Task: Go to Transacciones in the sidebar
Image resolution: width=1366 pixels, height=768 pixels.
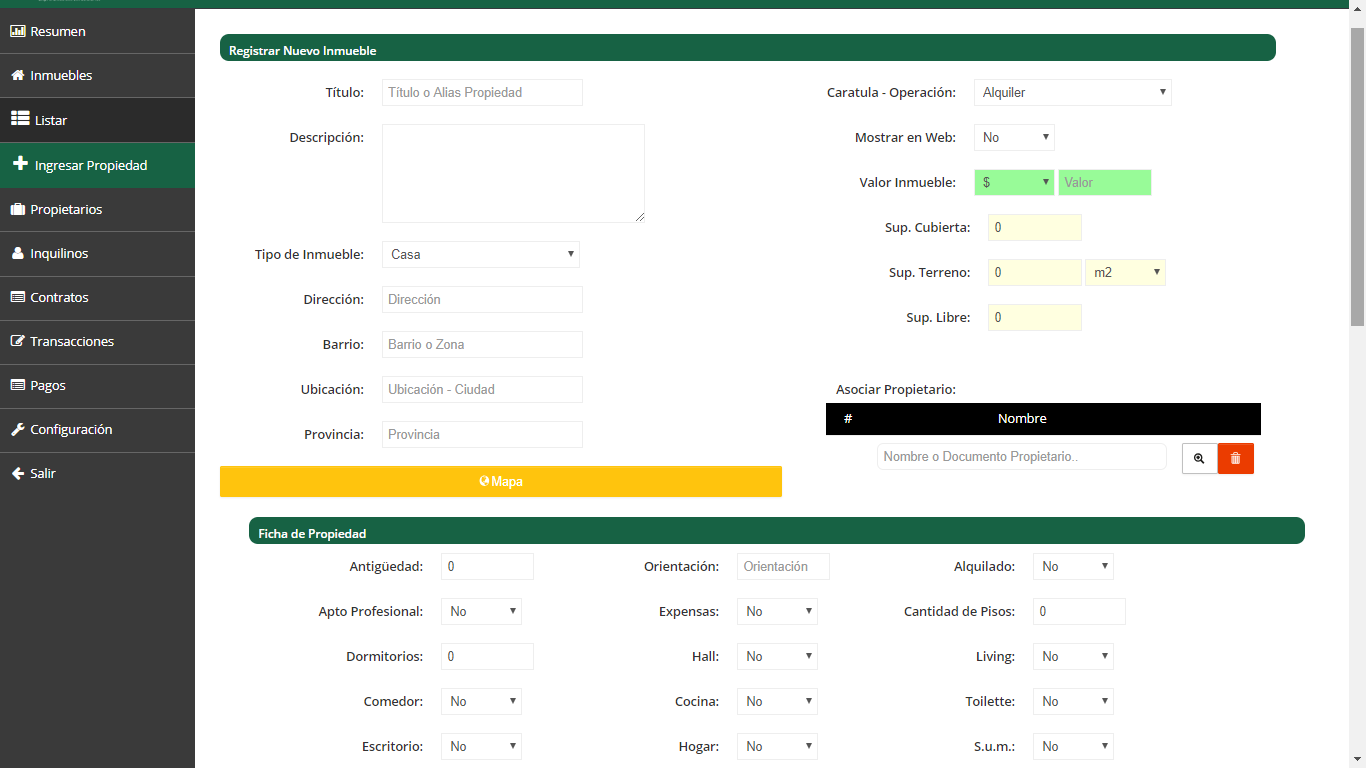Action: pyautogui.click(x=72, y=342)
